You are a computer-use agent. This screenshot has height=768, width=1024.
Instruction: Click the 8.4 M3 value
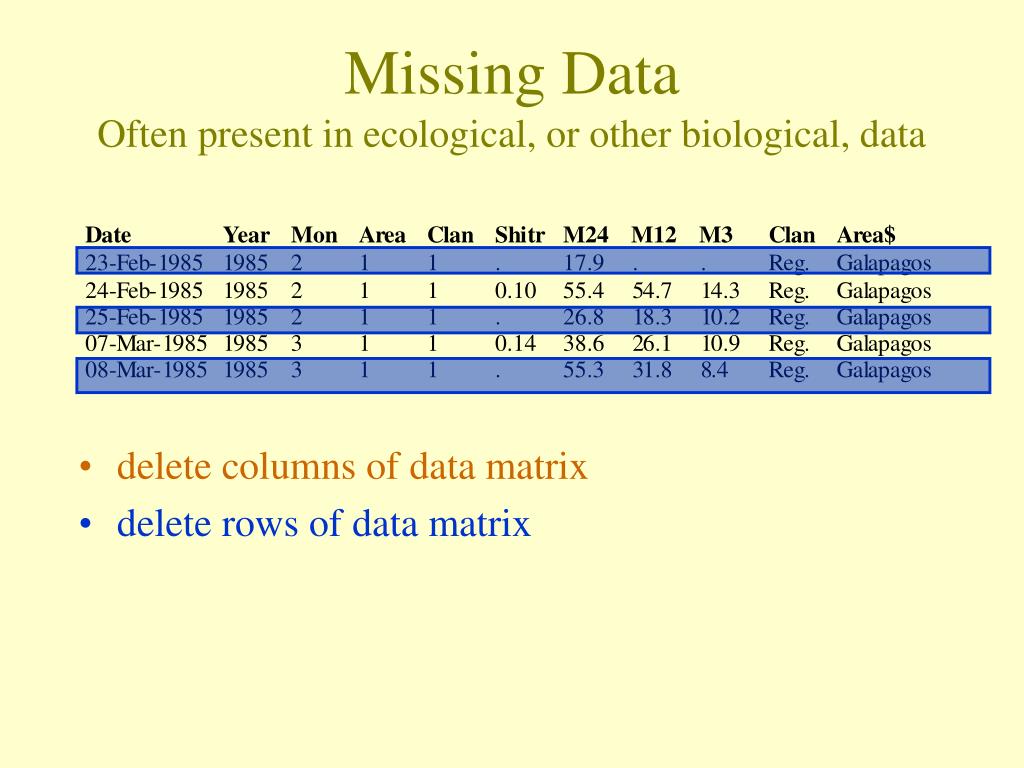click(714, 370)
